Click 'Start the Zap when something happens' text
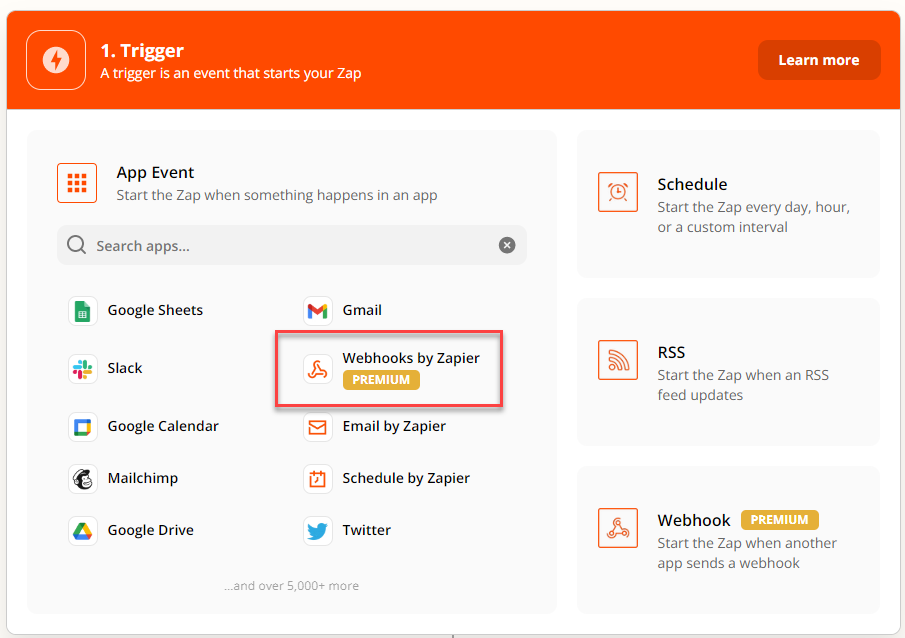The width and height of the screenshot is (905, 638). coord(276,195)
